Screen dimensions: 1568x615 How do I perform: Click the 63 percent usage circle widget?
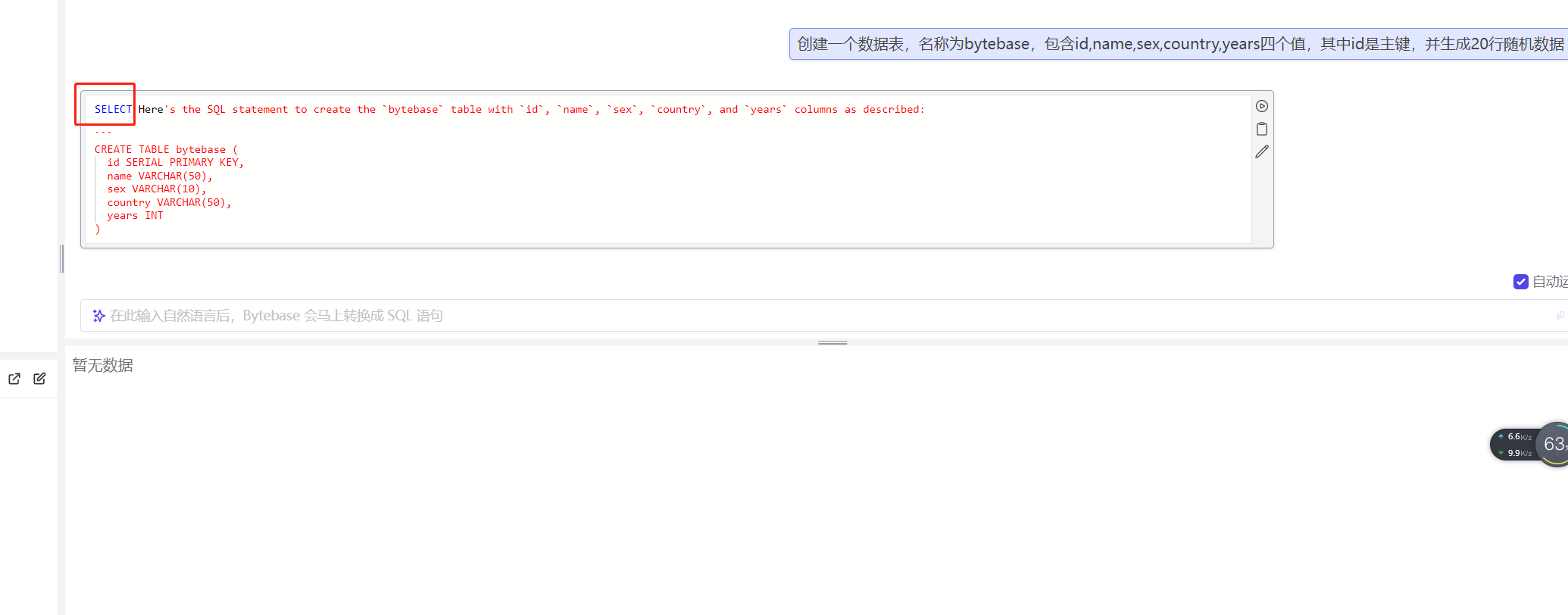click(x=1553, y=445)
